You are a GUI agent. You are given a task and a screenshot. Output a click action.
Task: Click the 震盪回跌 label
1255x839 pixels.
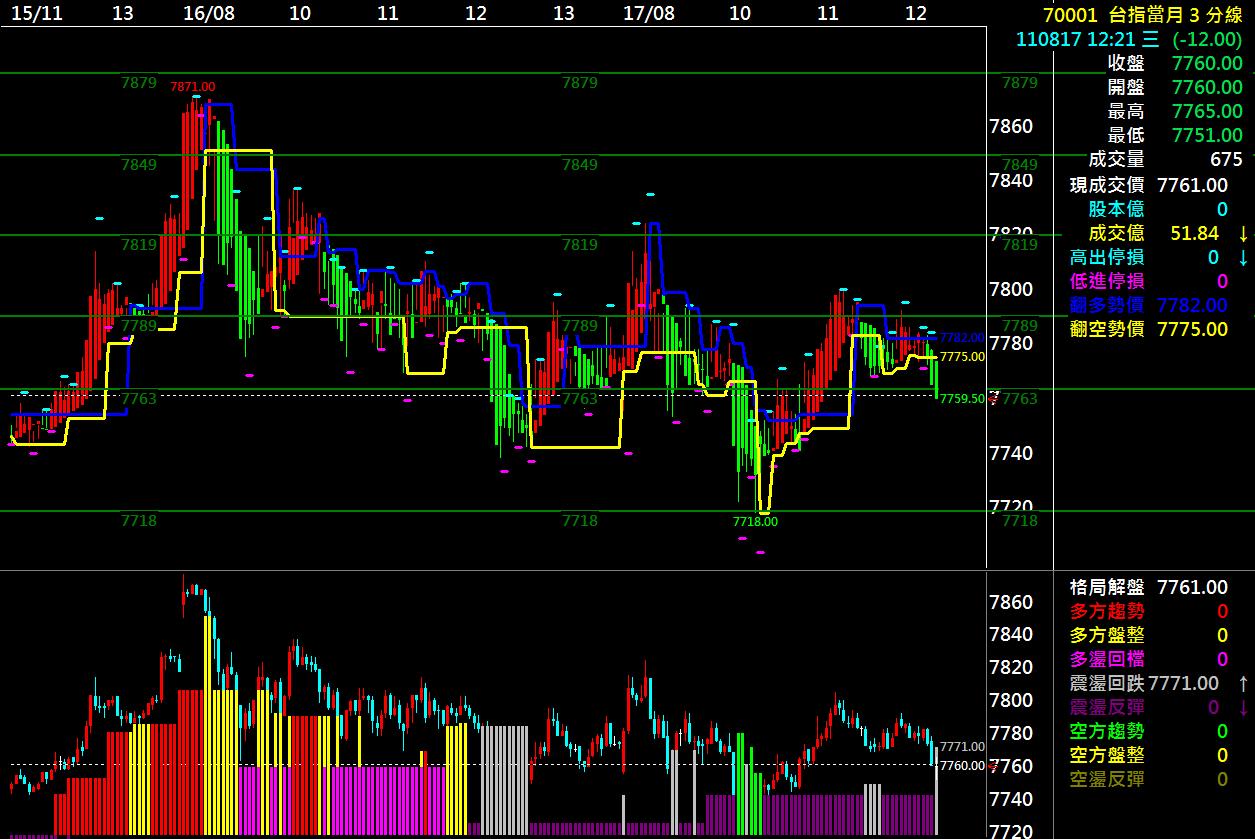1107,683
